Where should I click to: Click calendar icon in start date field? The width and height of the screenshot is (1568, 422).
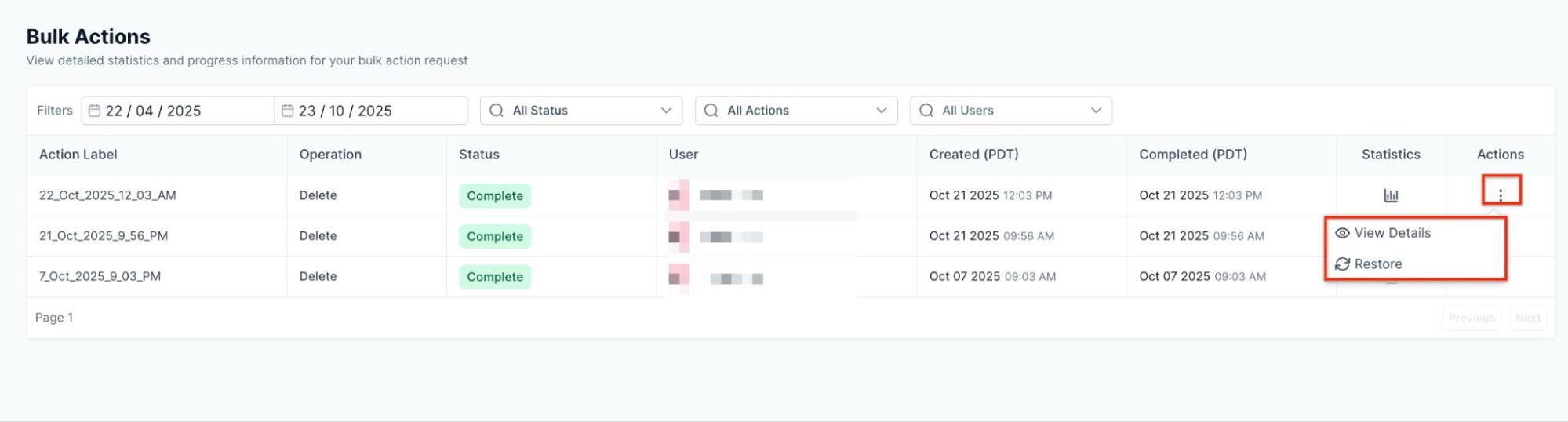pyautogui.click(x=94, y=111)
